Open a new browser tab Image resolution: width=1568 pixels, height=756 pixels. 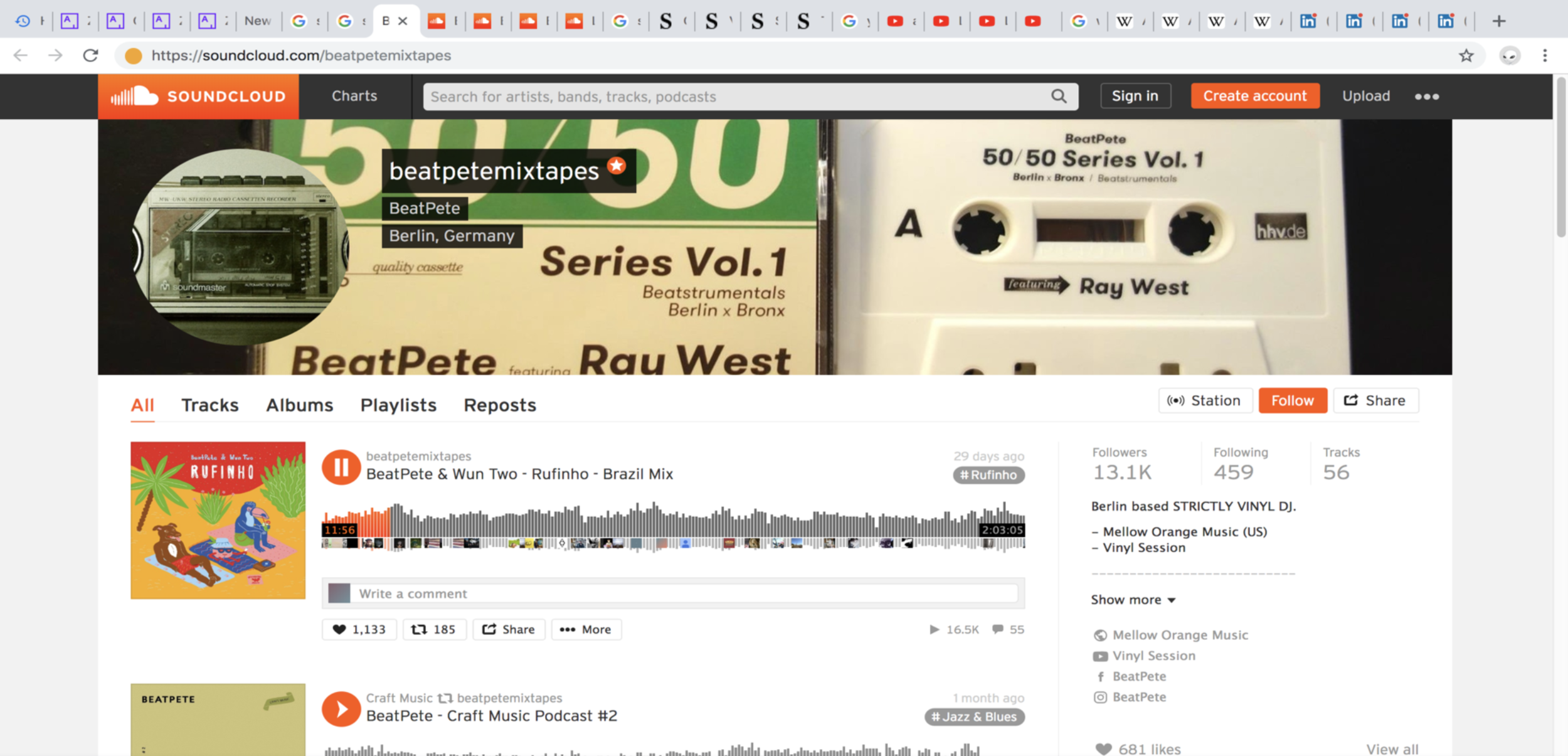click(x=1498, y=21)
